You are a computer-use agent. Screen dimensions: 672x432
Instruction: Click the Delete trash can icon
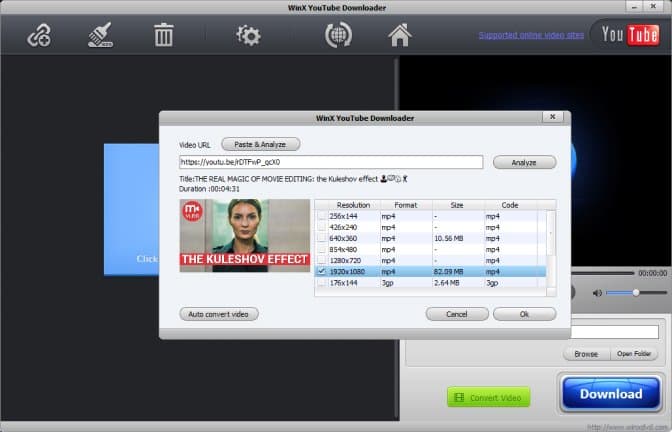[163, 35]
